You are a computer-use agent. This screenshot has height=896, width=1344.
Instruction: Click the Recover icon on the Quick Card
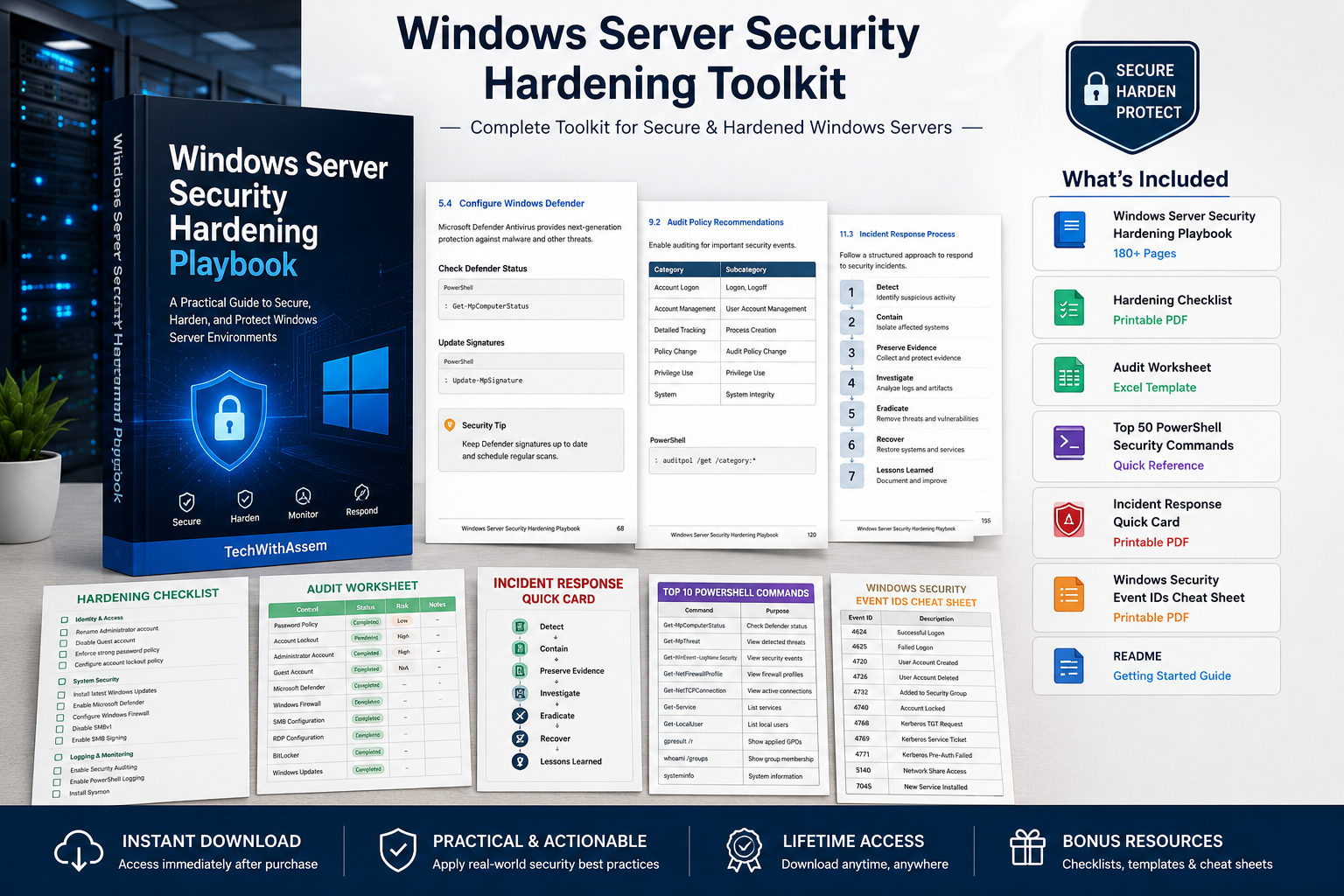521,738
